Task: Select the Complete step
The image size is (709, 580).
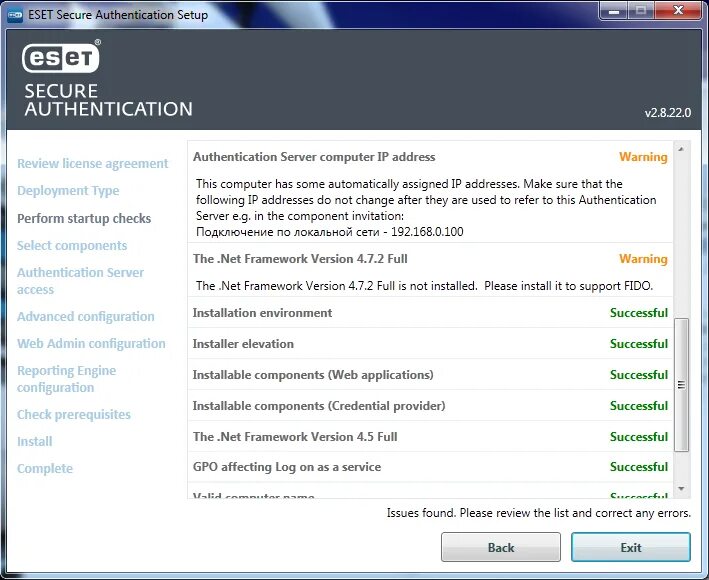Action: 45,468
